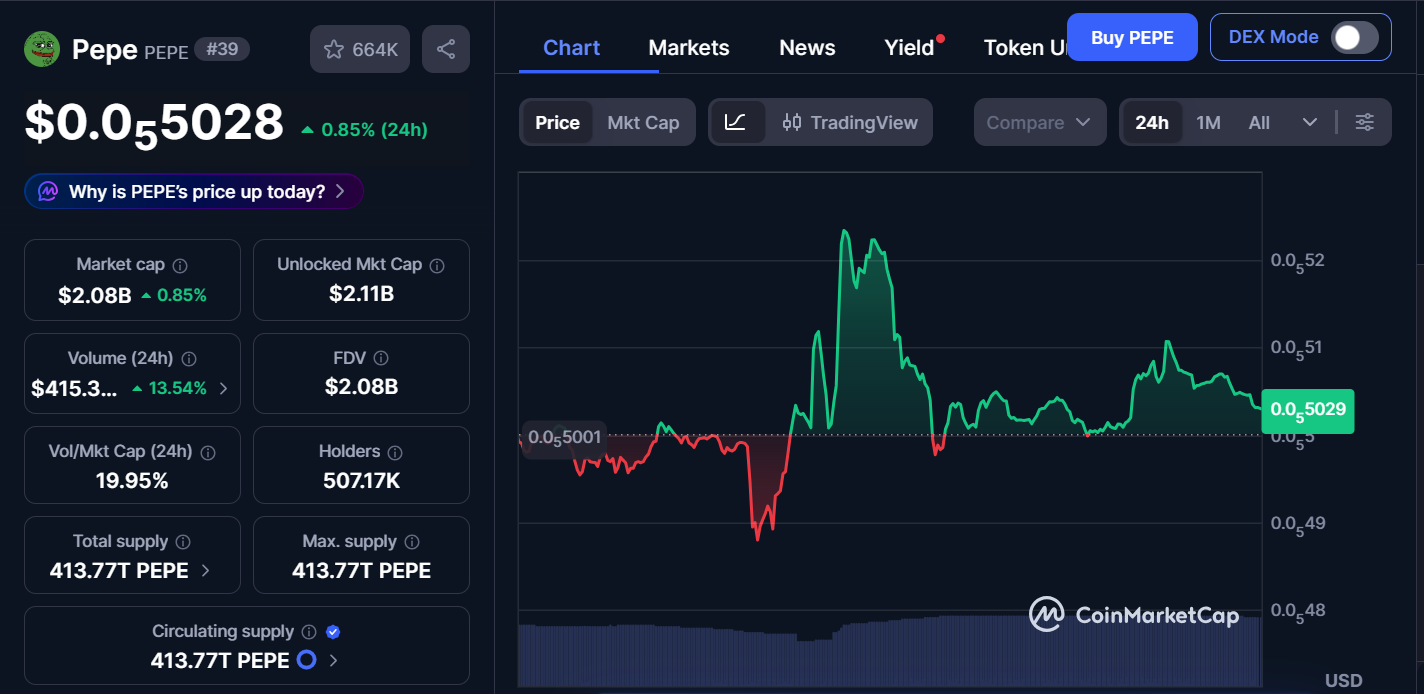Switch chart to Mkt Cap view
This screenshot has width=1424, height=694.
point(644,122)
